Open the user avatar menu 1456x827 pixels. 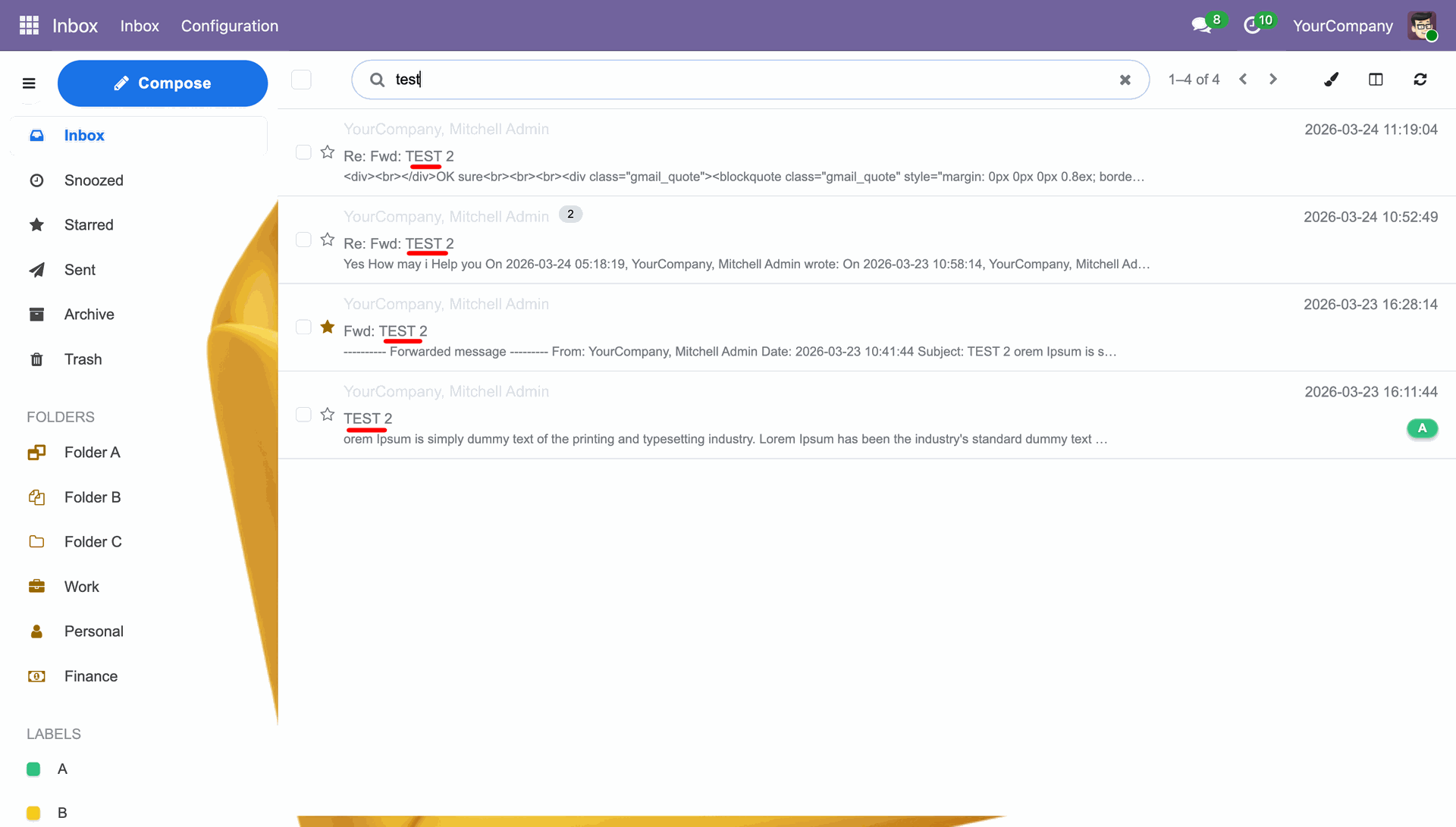pyautogui.click(x=1423, y=26)
